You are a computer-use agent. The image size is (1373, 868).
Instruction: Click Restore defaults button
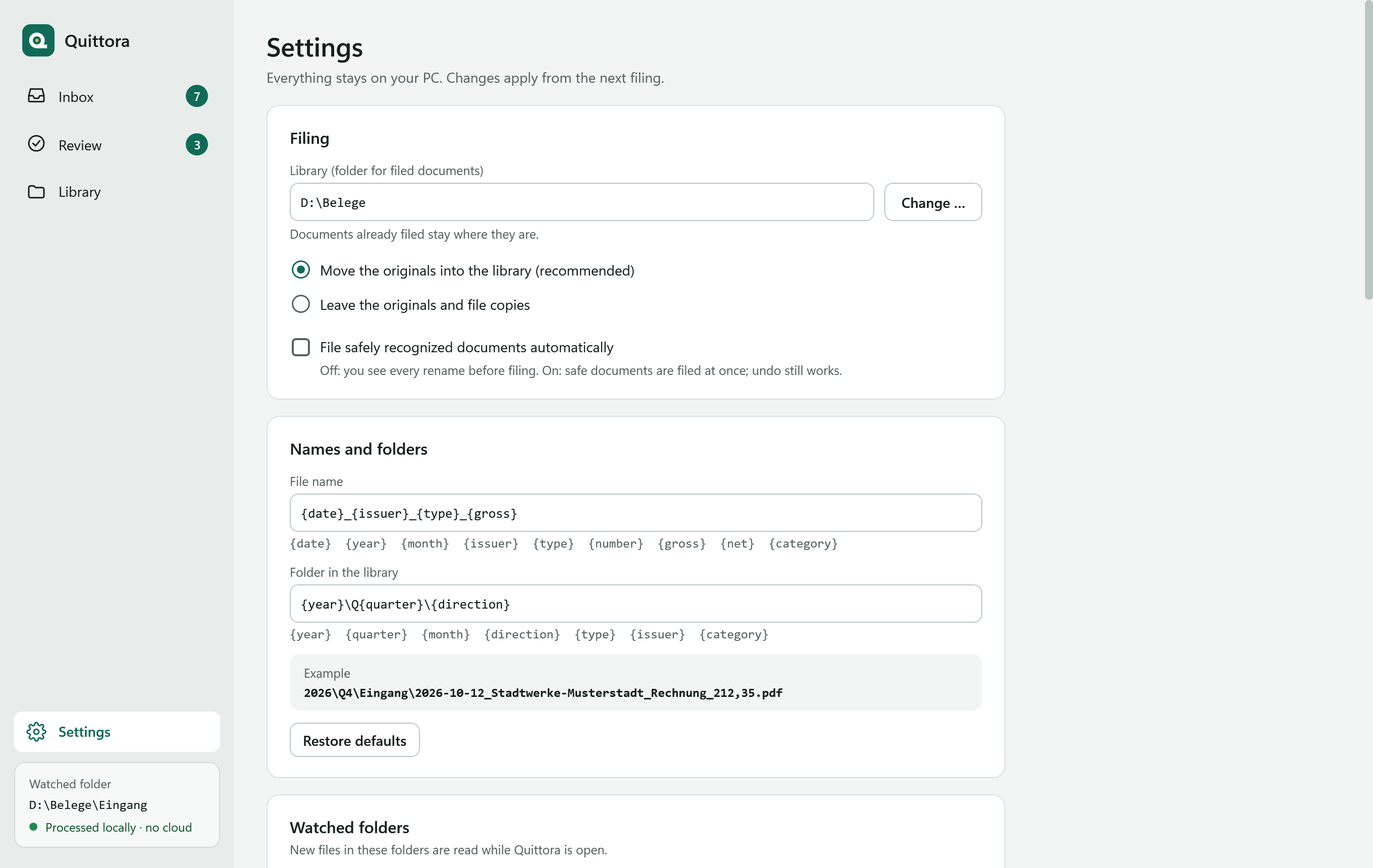pos(355,740)
